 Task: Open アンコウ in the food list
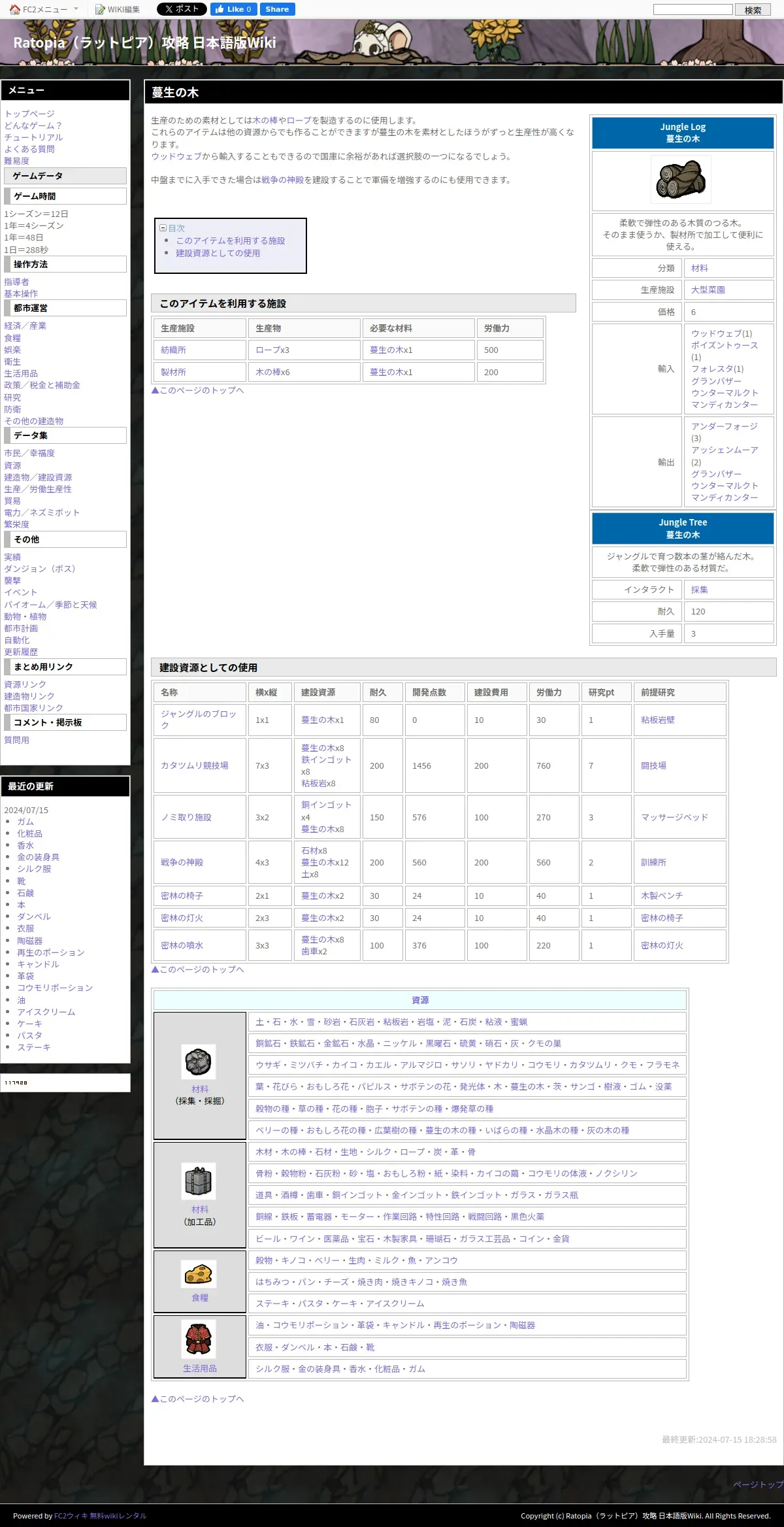point(441,1260)
